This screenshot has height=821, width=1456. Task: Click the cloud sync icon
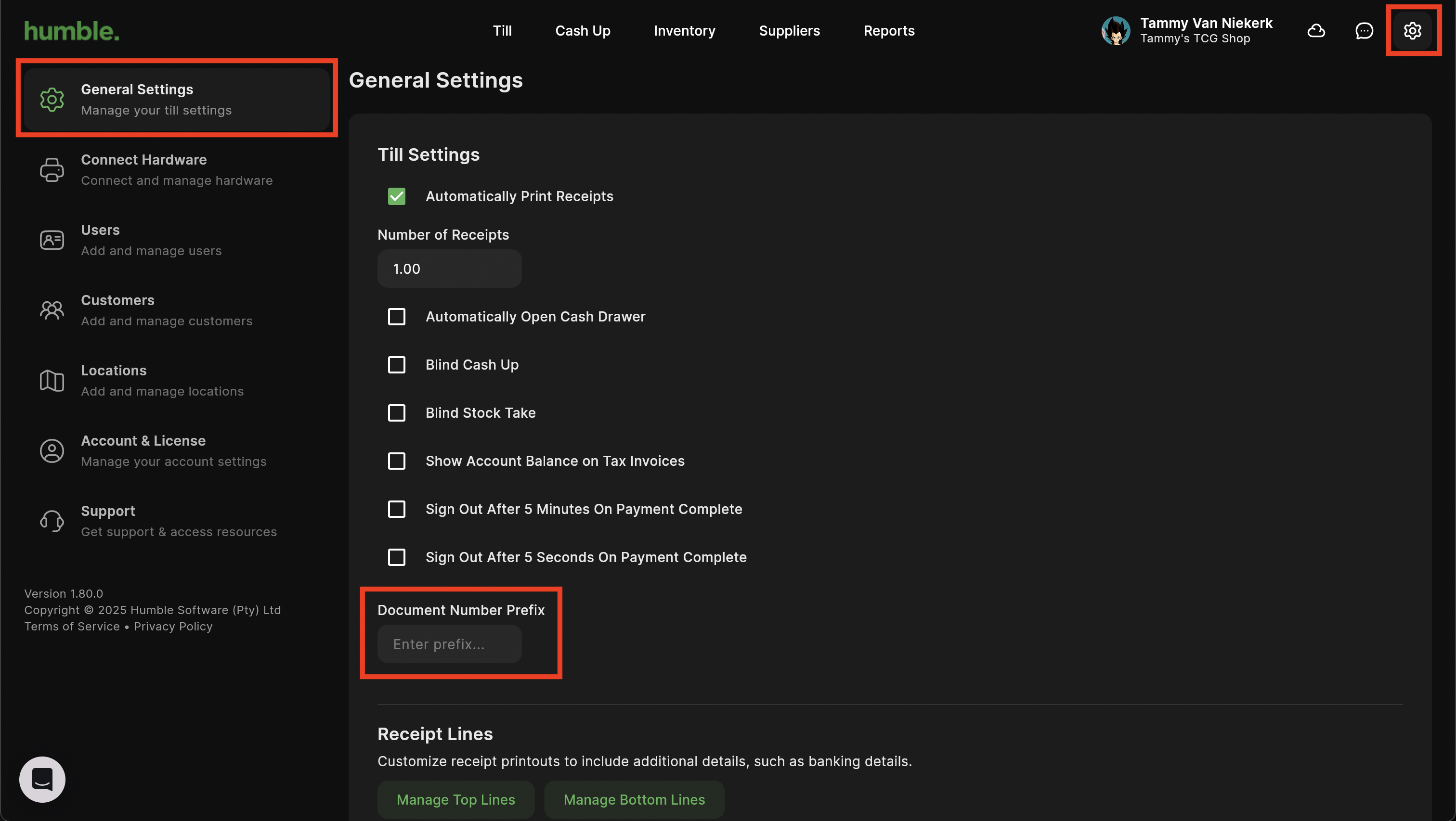[1316, 30]
